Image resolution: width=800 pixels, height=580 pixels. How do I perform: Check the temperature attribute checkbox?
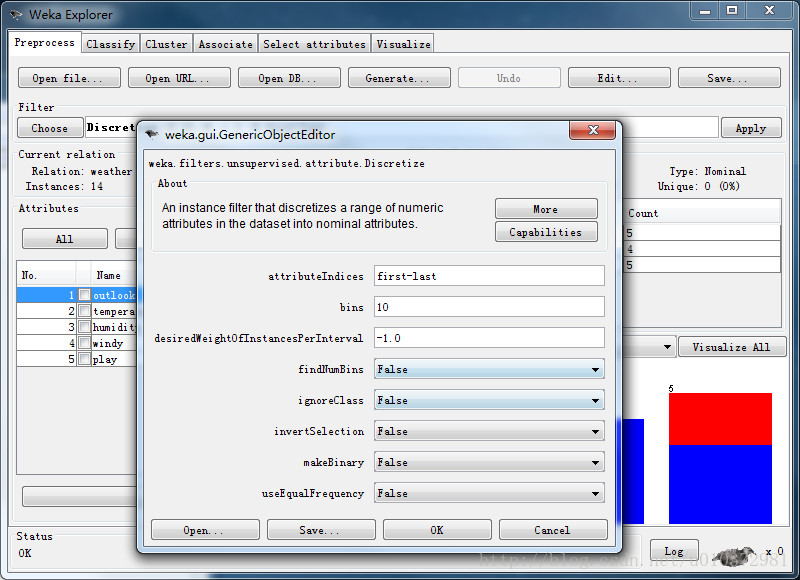tap(84, 311)
